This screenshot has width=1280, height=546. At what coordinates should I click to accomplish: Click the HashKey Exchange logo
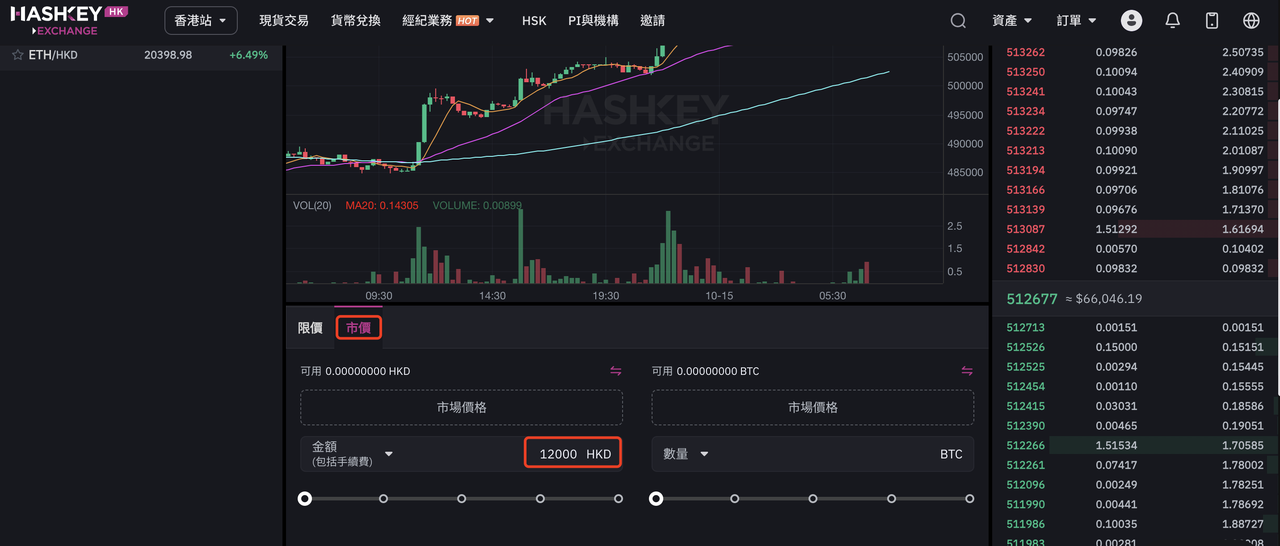(x=69, y=20)
